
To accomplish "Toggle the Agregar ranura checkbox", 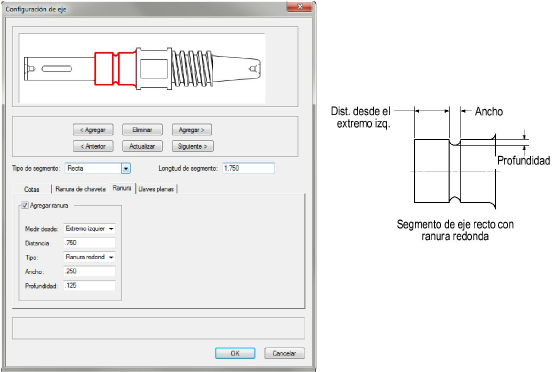I will pyautogui.click(x=25, y=205).
